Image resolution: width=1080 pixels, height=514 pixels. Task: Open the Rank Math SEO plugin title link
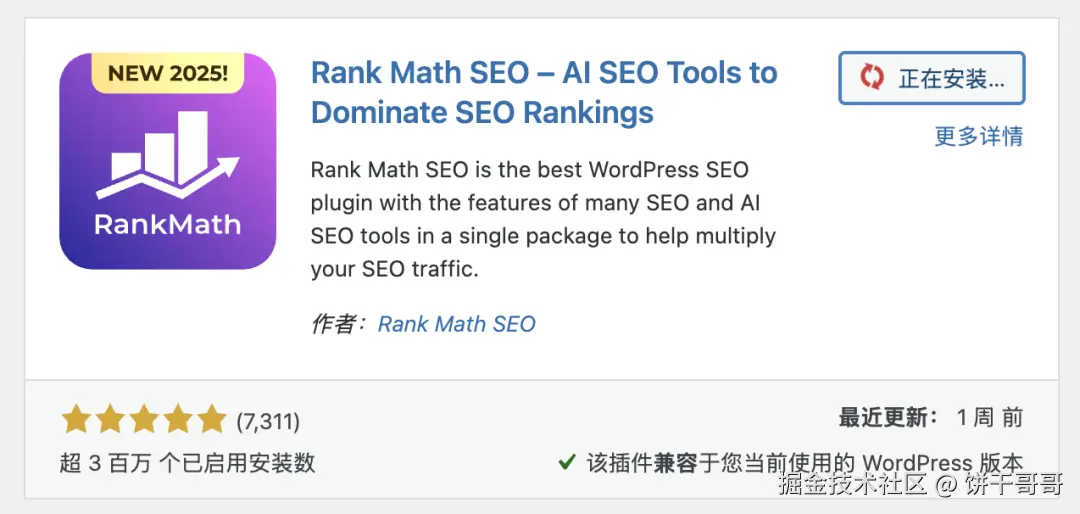point(543,92)
